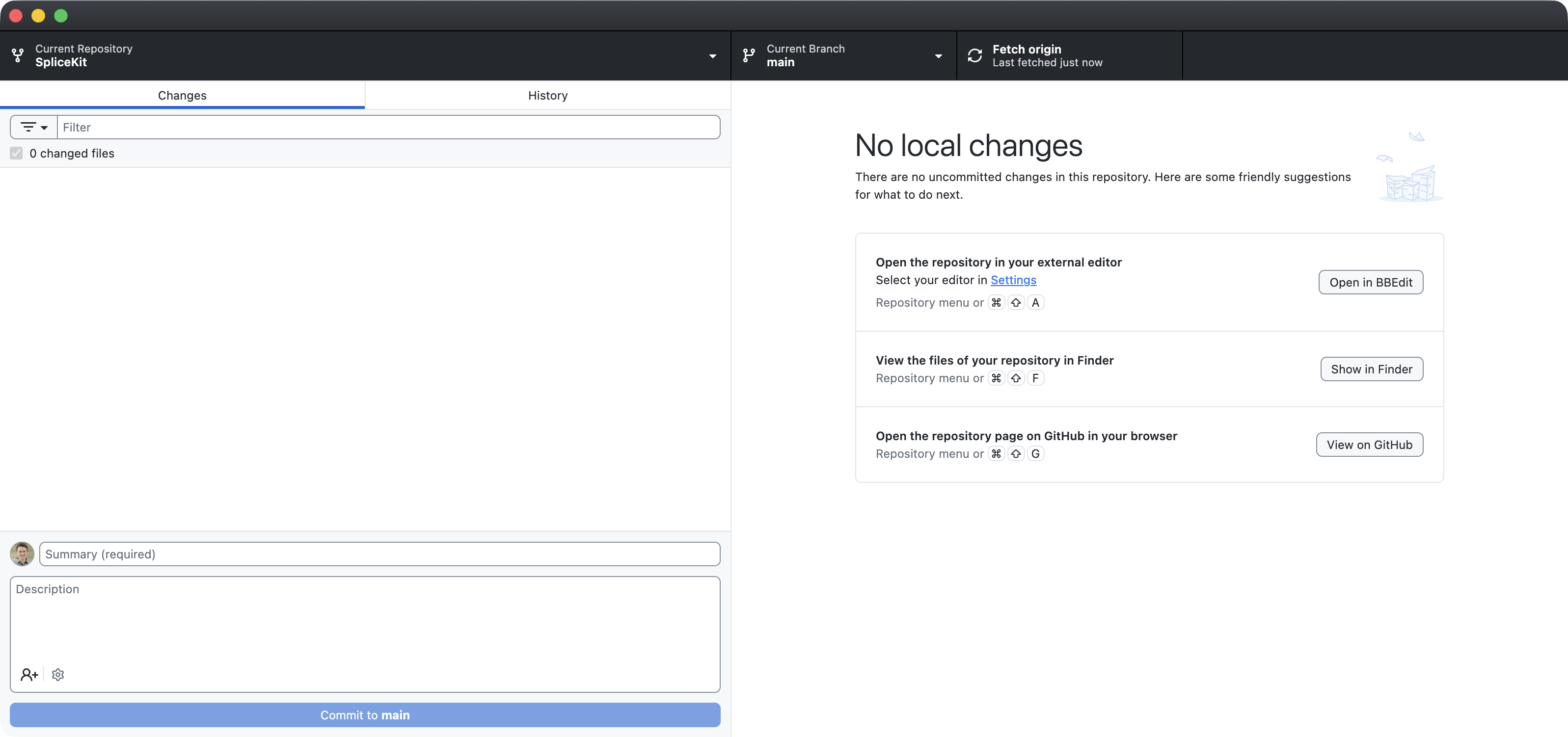The image size is (1568, 737).
Task: Open the filter options dropdown caret
Action: coord(45,128)
